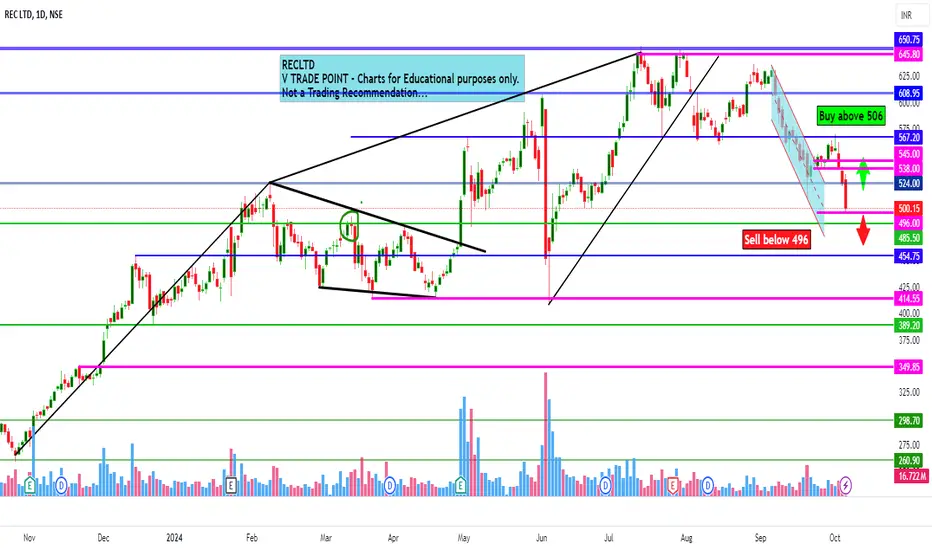Click the Oct label on time axis
932x550 pixels.
click(x=835, y=538)
